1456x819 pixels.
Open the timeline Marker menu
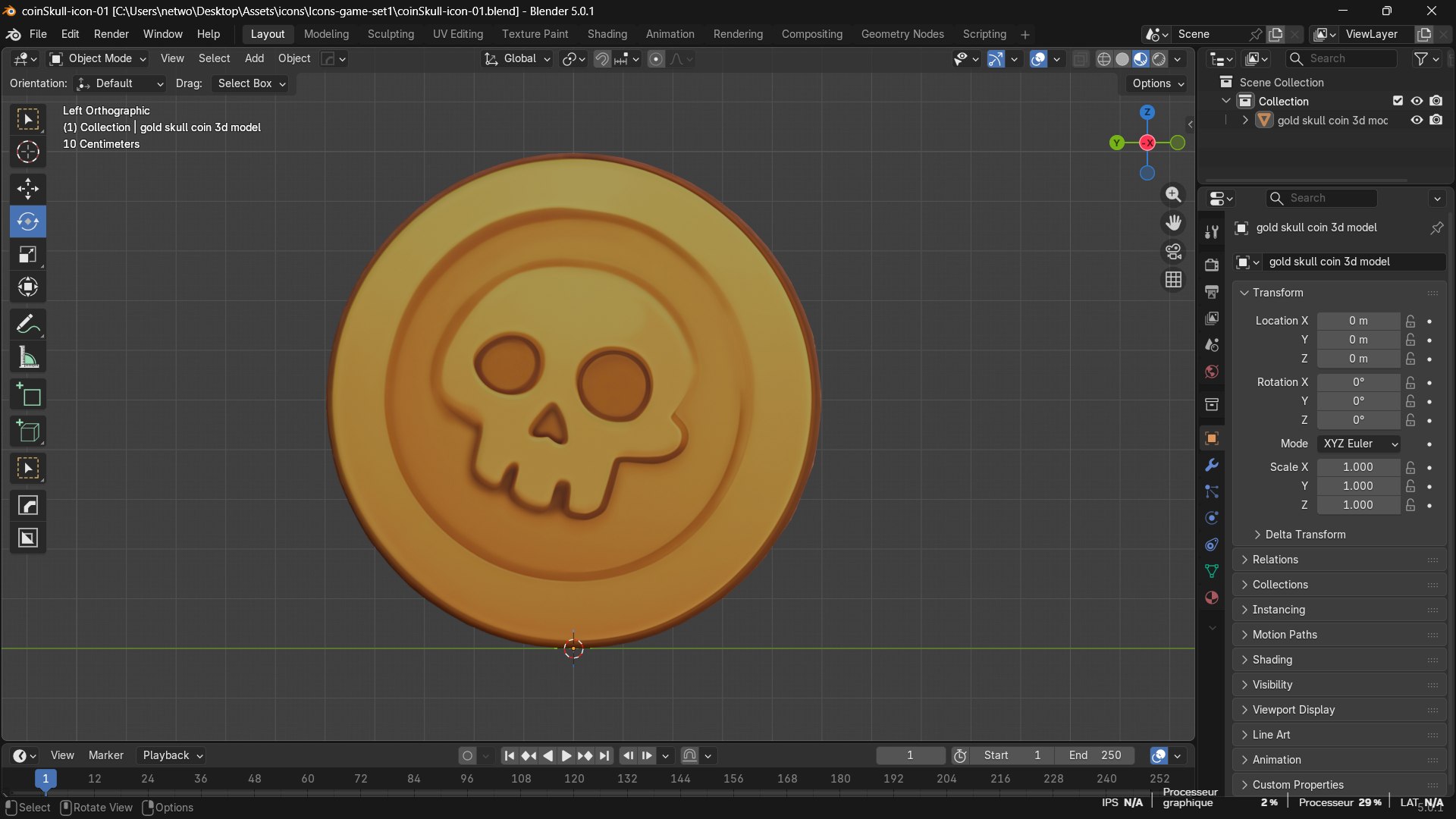pyautogui.click(x=105, y=755)
